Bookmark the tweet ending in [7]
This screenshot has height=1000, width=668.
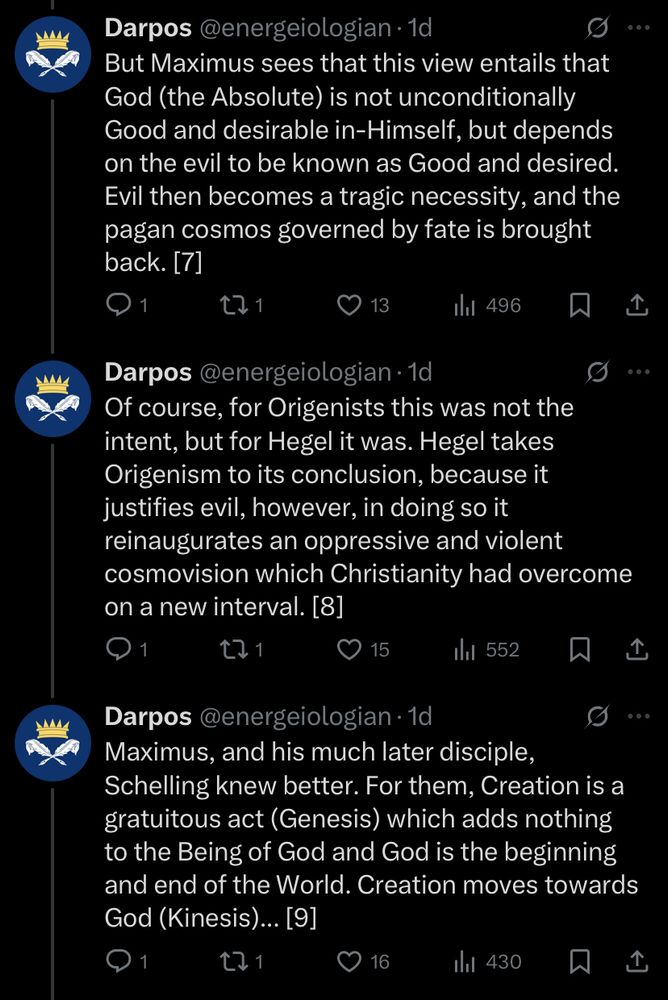(x=579, y=305)
